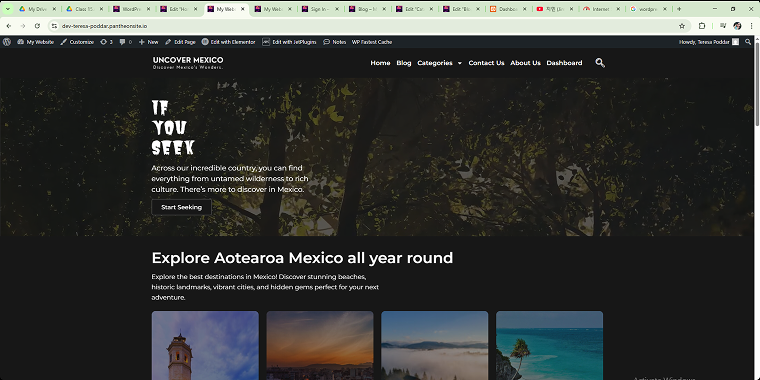Open the Customize option in admin bar
Image resolution: width=760 pixels, height=380 pixels.
[77, 42]
